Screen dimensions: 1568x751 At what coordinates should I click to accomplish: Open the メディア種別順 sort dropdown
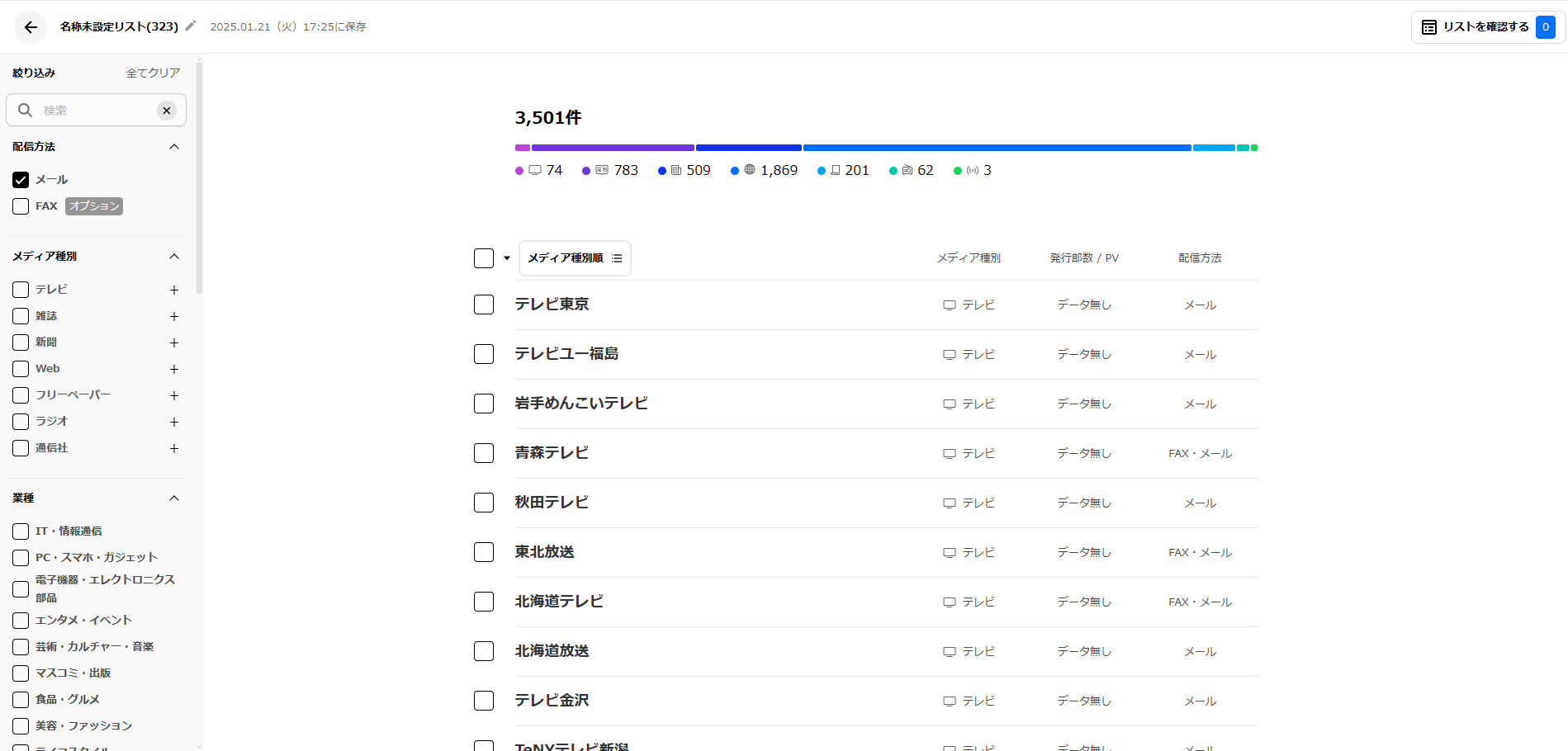[575, 258]
